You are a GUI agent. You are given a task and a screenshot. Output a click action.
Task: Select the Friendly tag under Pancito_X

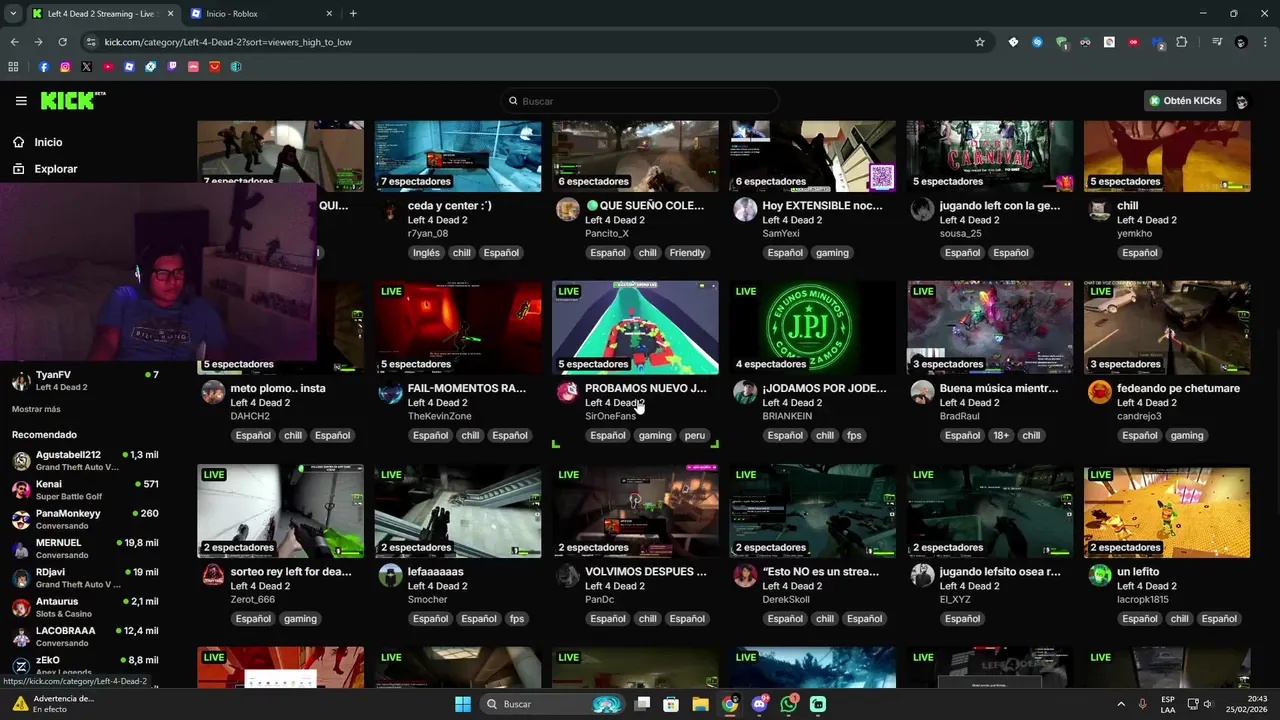(x=687, y=253)
